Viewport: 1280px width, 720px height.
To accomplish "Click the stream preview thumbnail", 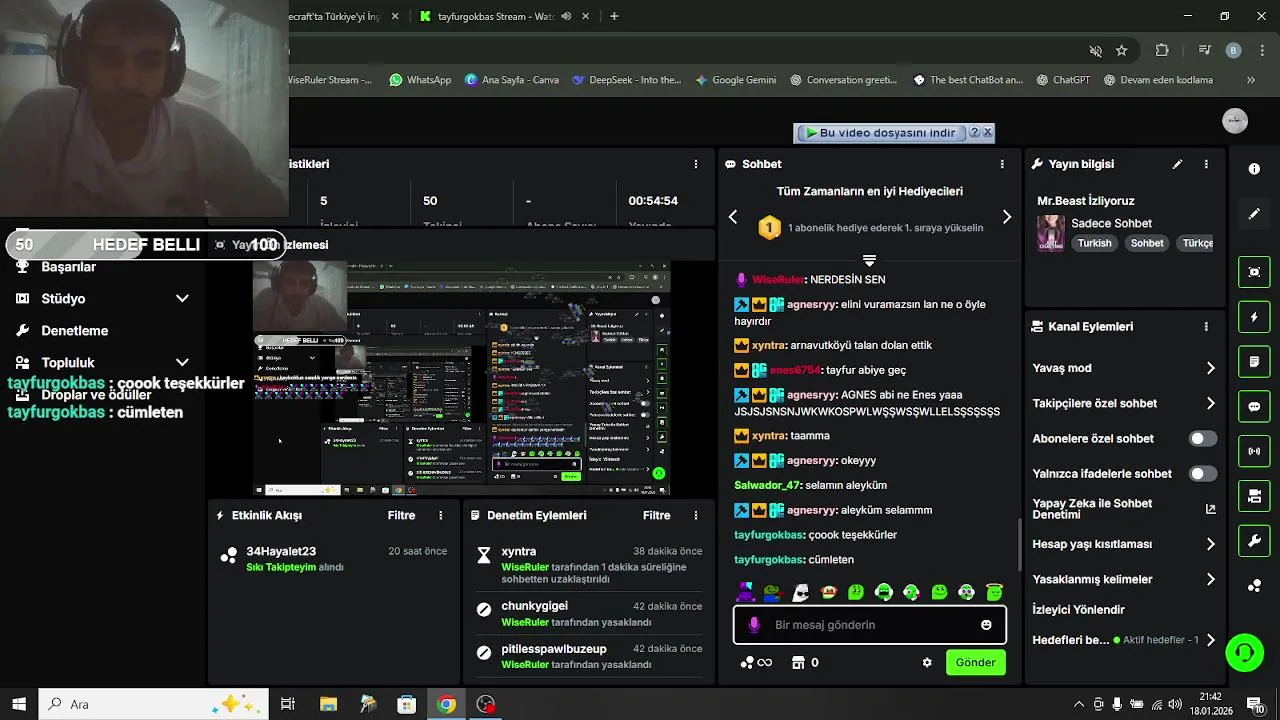I will click(462, 378).
